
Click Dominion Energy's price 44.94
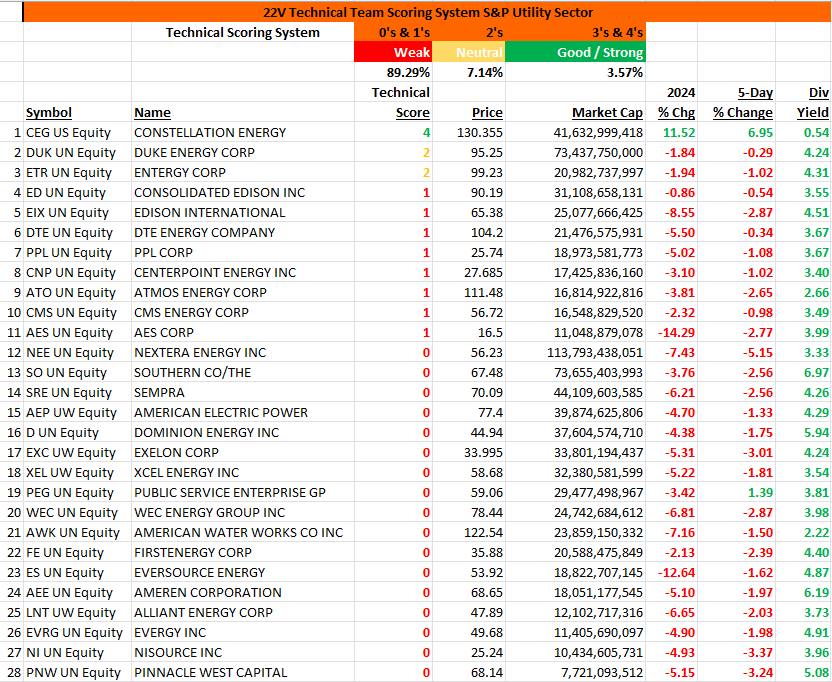469,433
